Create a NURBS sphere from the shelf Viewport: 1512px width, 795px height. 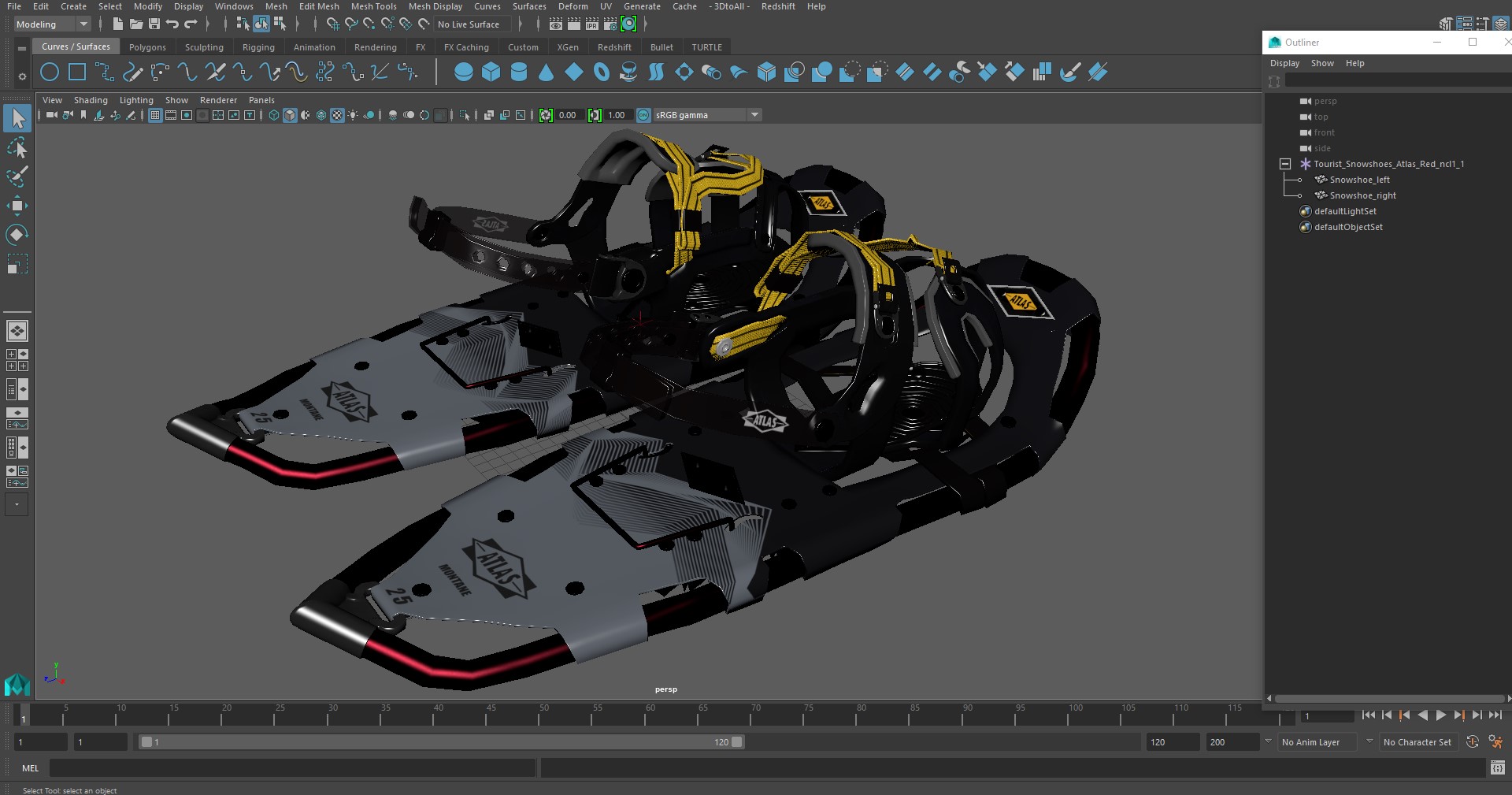click(464, 72)
